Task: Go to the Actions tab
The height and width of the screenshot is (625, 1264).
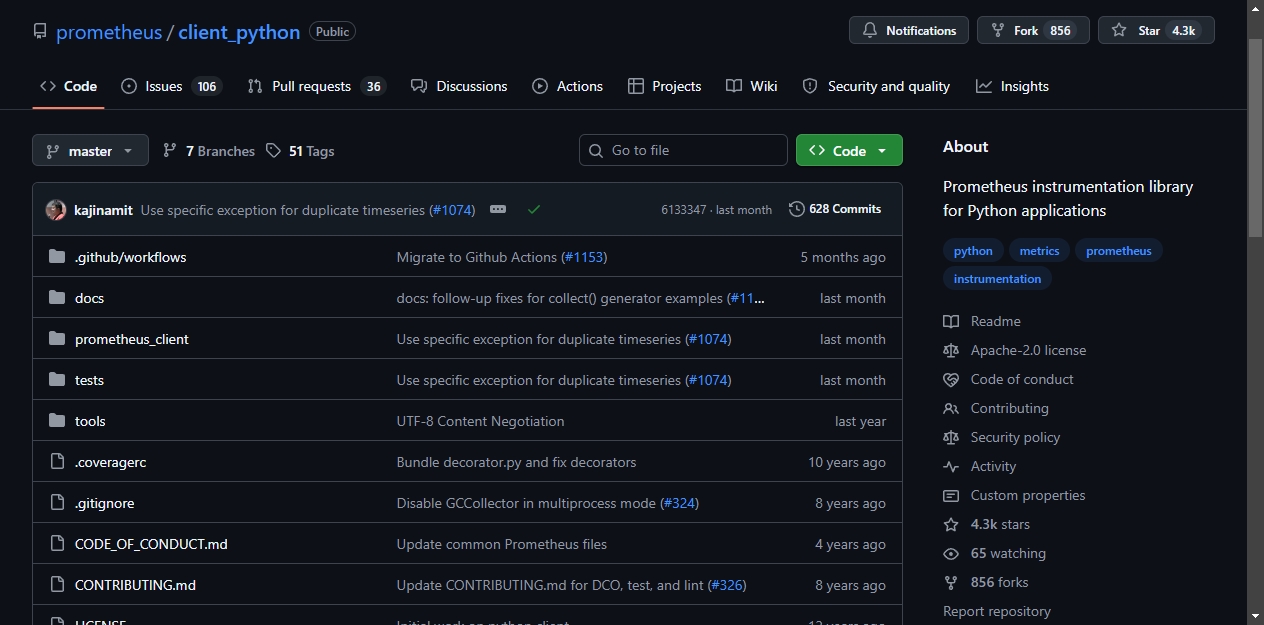Action: pos(568,86)
